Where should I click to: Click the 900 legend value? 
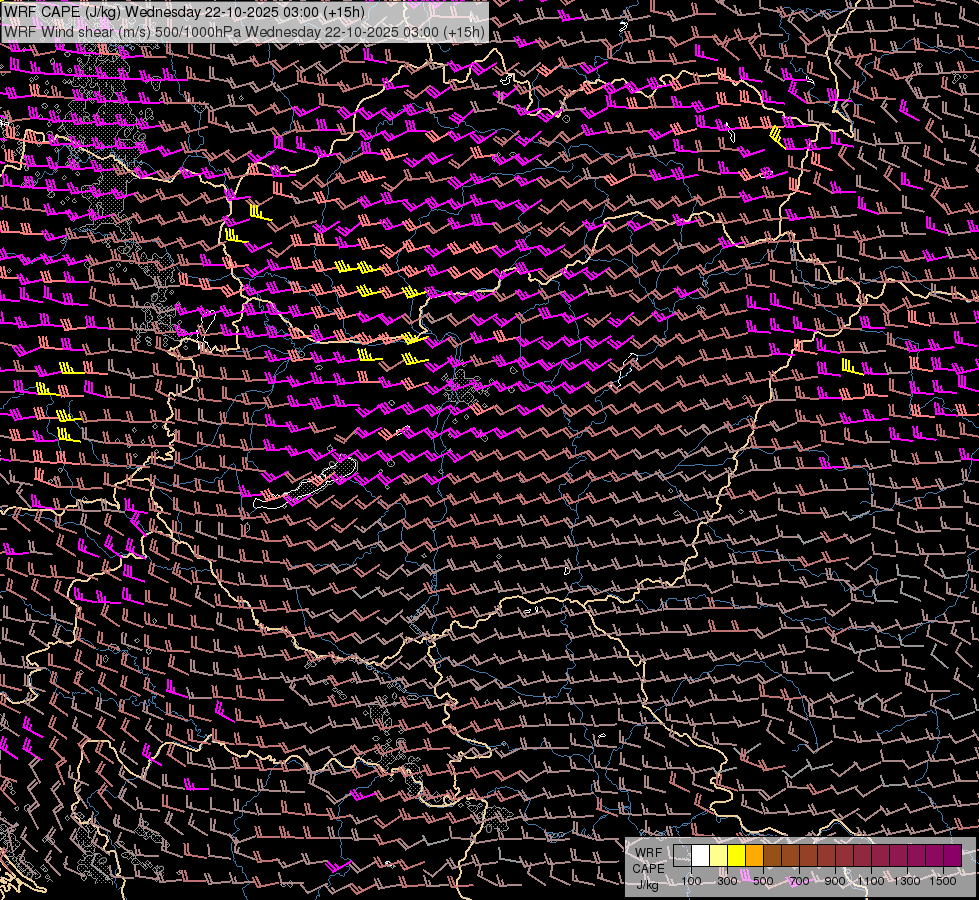coord(835,881)
